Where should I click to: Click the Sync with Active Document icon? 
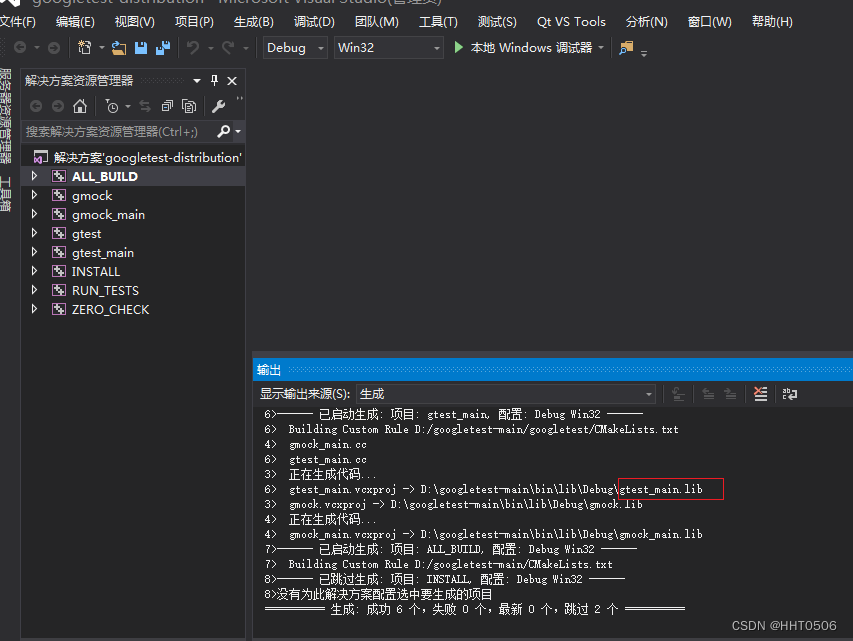pos(145,106)
